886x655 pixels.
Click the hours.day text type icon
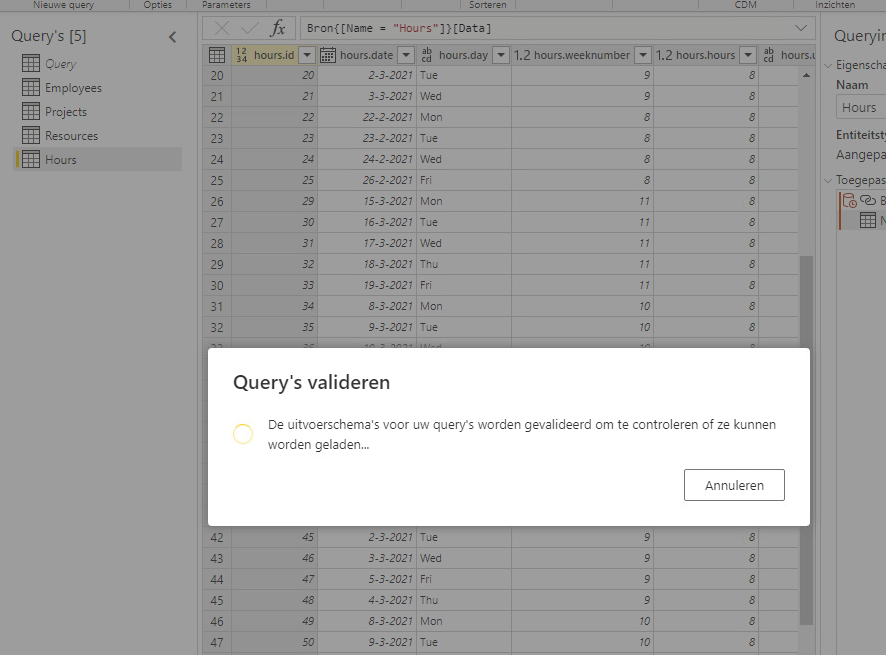tap(427, 55)
